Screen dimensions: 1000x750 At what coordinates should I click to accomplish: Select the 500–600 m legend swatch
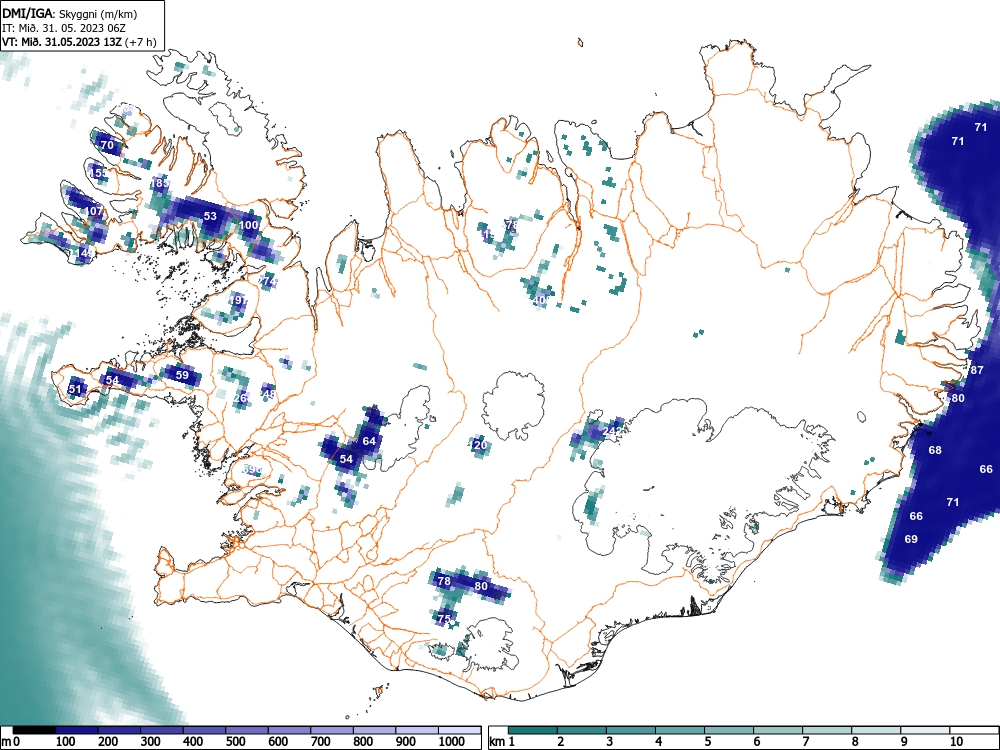pyautogui.click(x=247, y=730)
